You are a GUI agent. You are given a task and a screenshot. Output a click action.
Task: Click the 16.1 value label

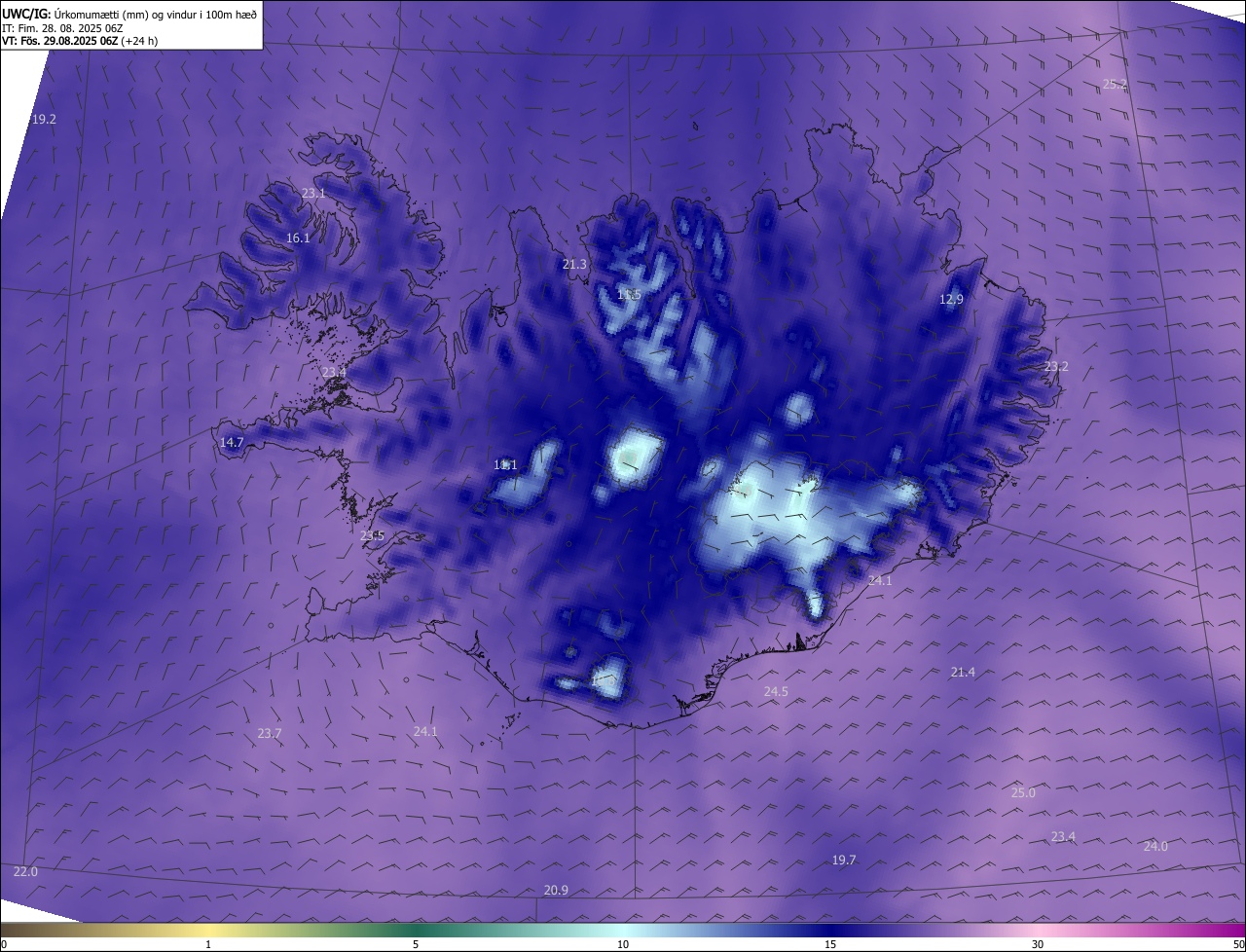298,238
